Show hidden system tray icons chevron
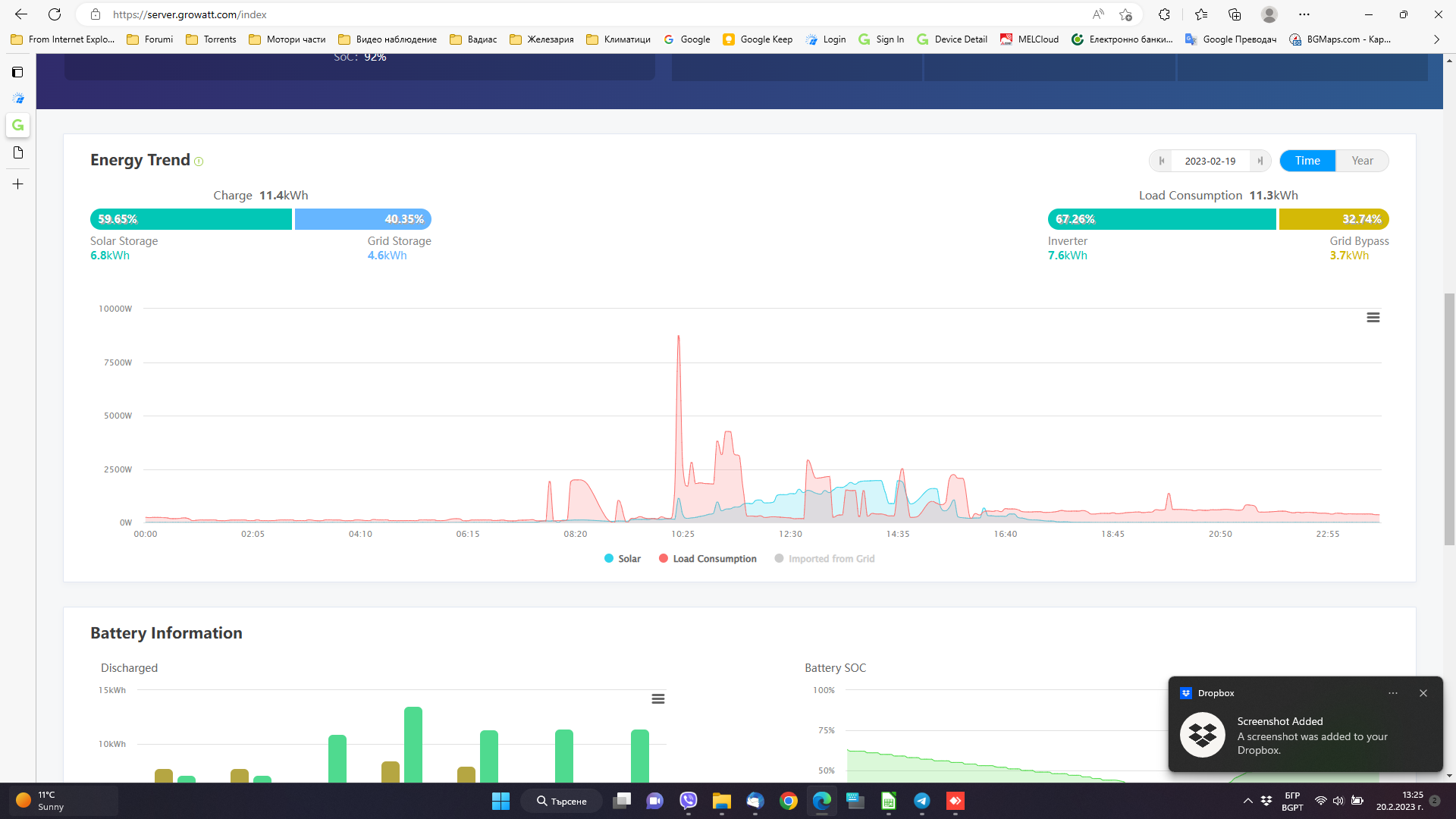This screenshot has width=1456, height=819. click(x=1247, y=801)
